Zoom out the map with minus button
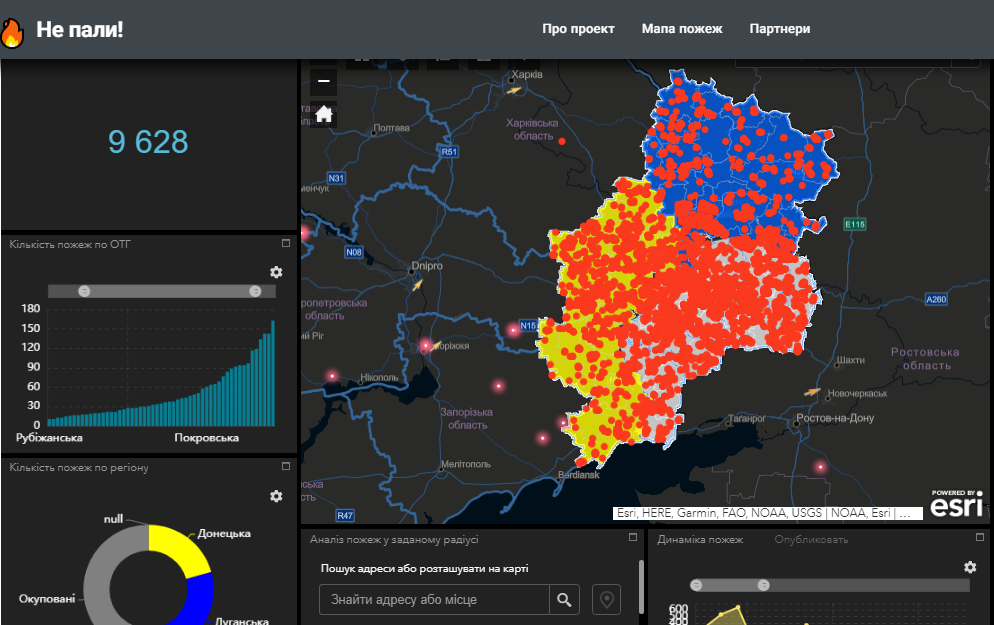This screenshot has height=625, width=994. [x=323, y=81]
